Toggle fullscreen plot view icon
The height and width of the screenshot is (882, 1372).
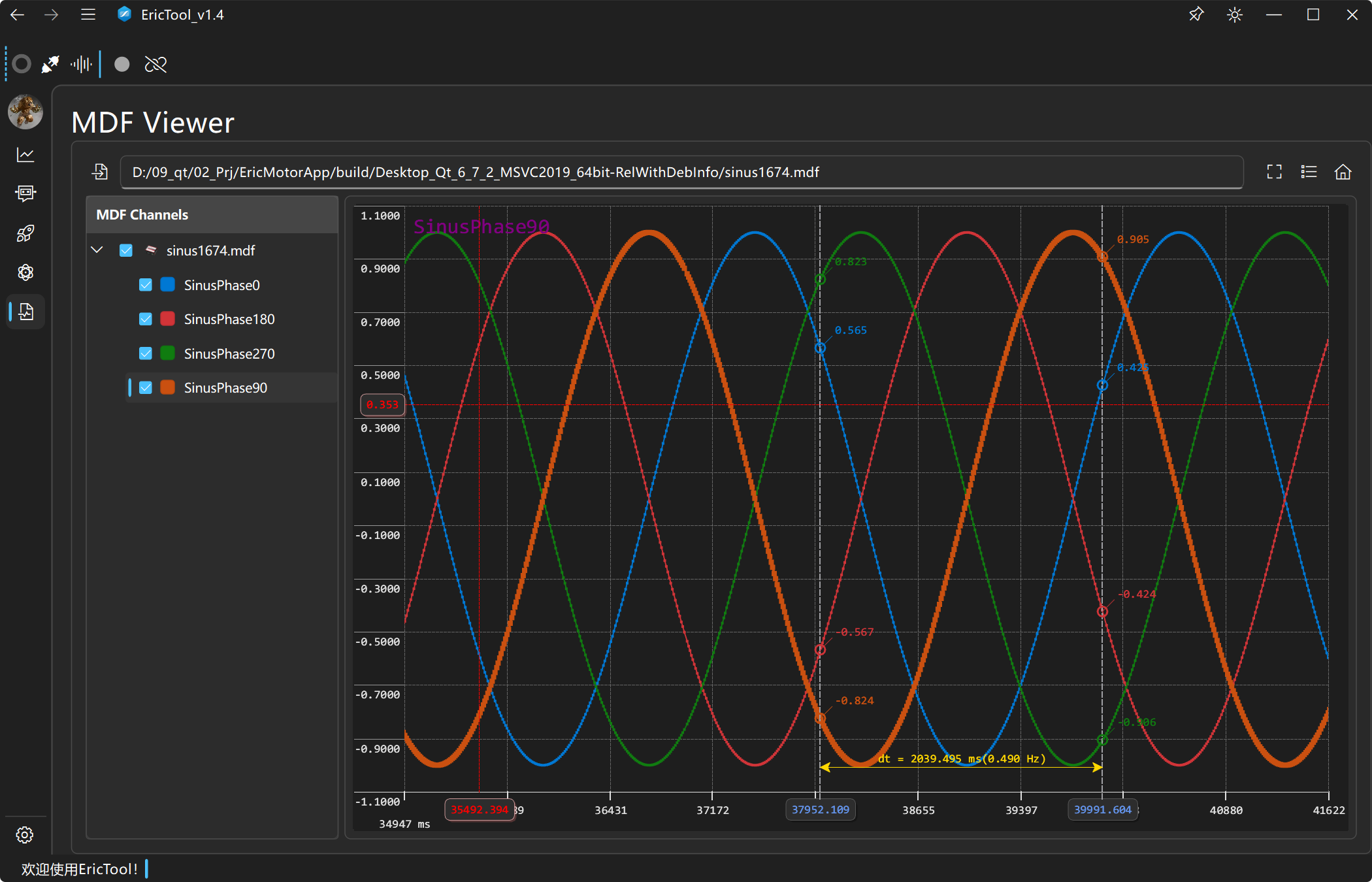(1274, 172)
